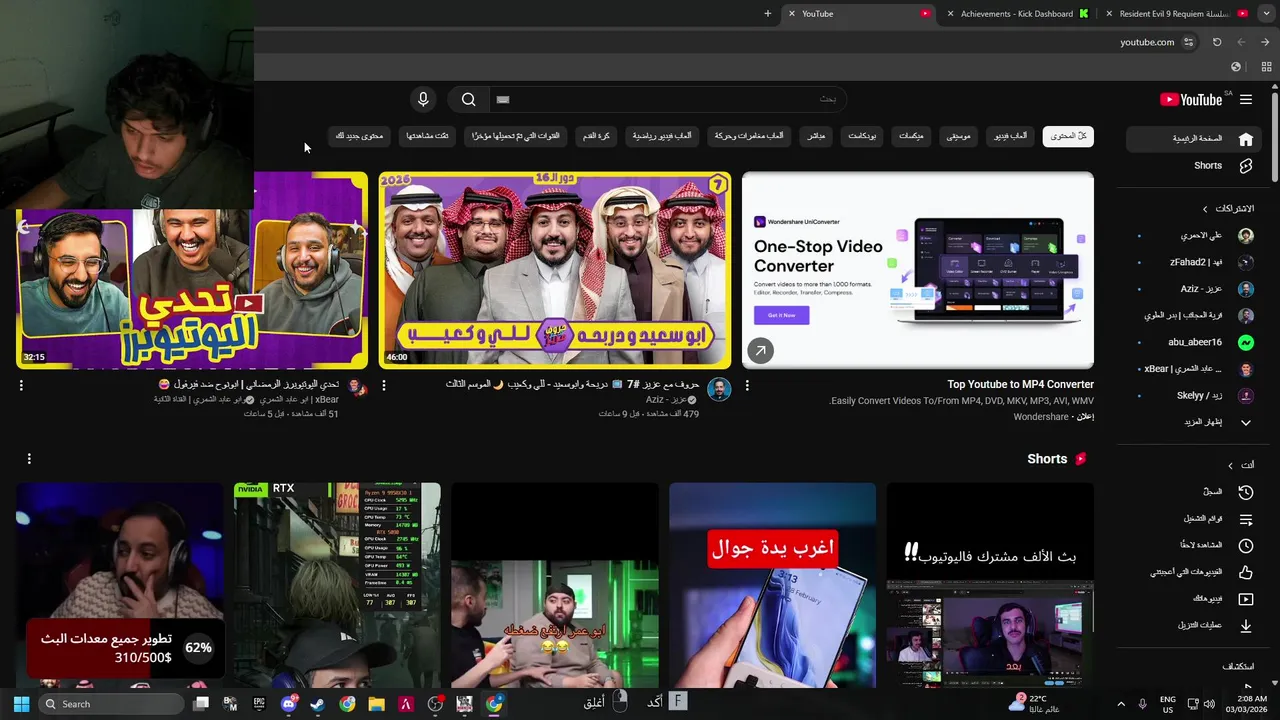Click the youtube.com address bar
The image size is (1280, 720).
pos(1147,42)
